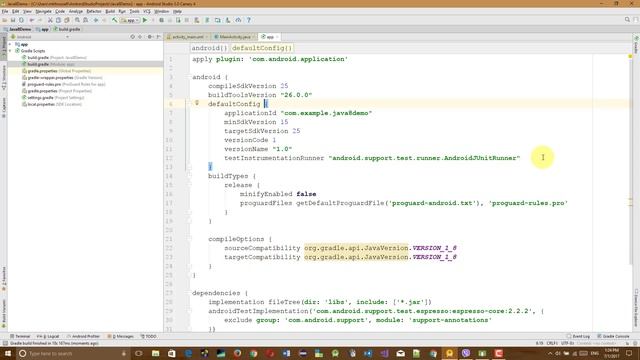Click the Cut scissors icon in toolbar
The height and width of the screenshot is (360, 640).
point(50,20)
